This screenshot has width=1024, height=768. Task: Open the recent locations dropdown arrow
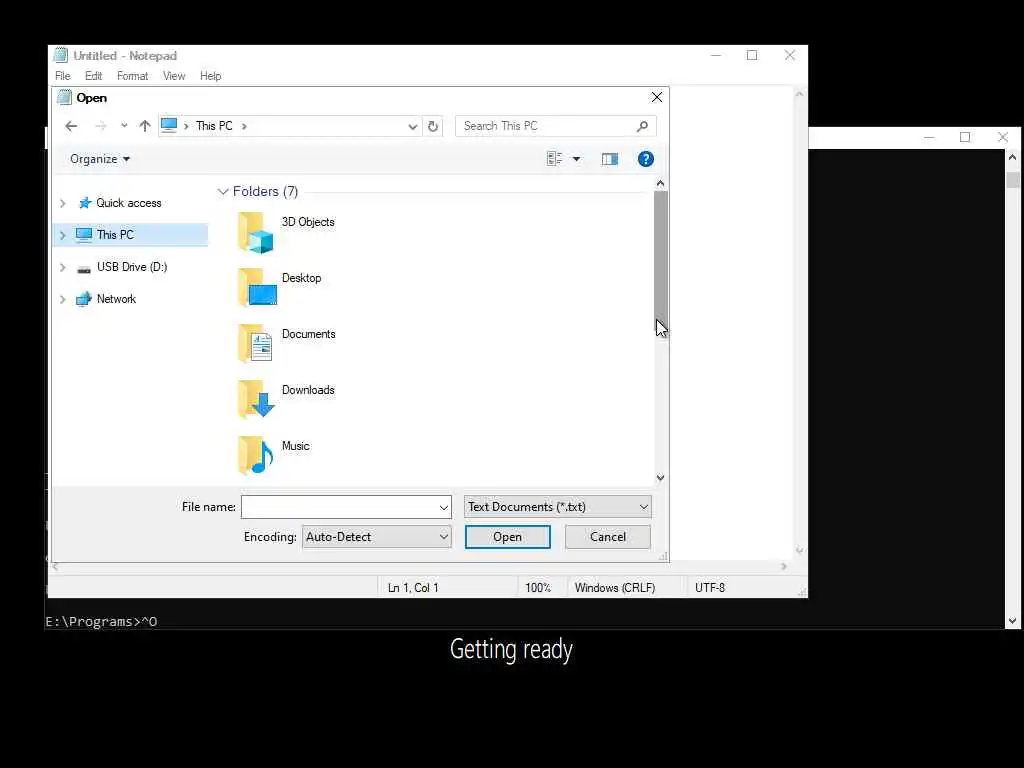tap(124, 126)
